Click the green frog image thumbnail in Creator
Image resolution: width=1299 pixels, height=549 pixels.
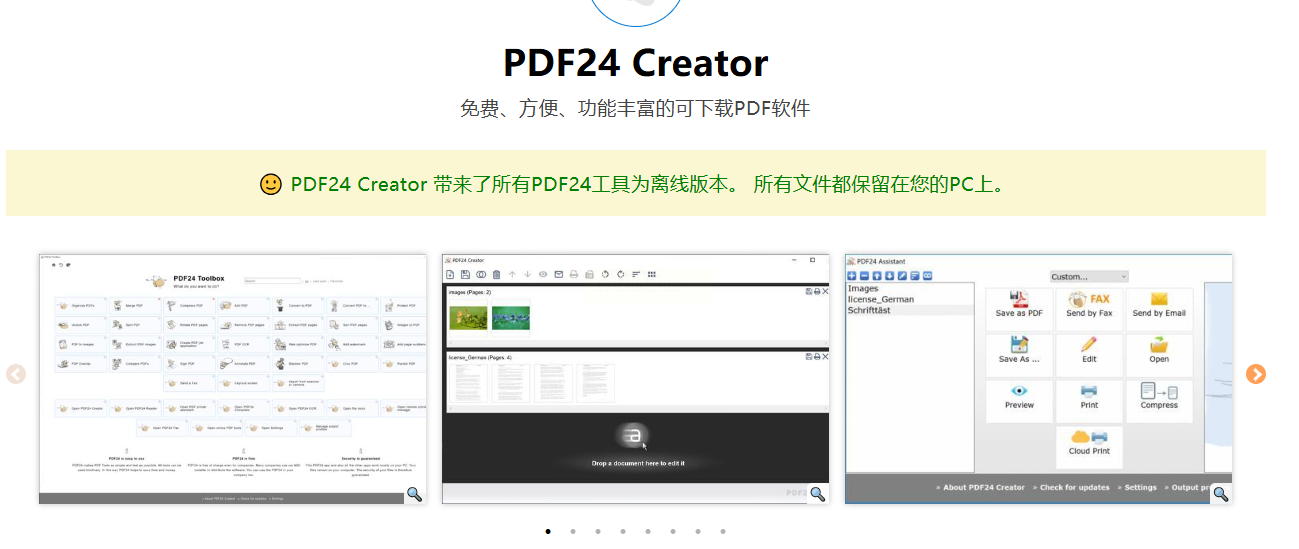click(x=468, y=318)
